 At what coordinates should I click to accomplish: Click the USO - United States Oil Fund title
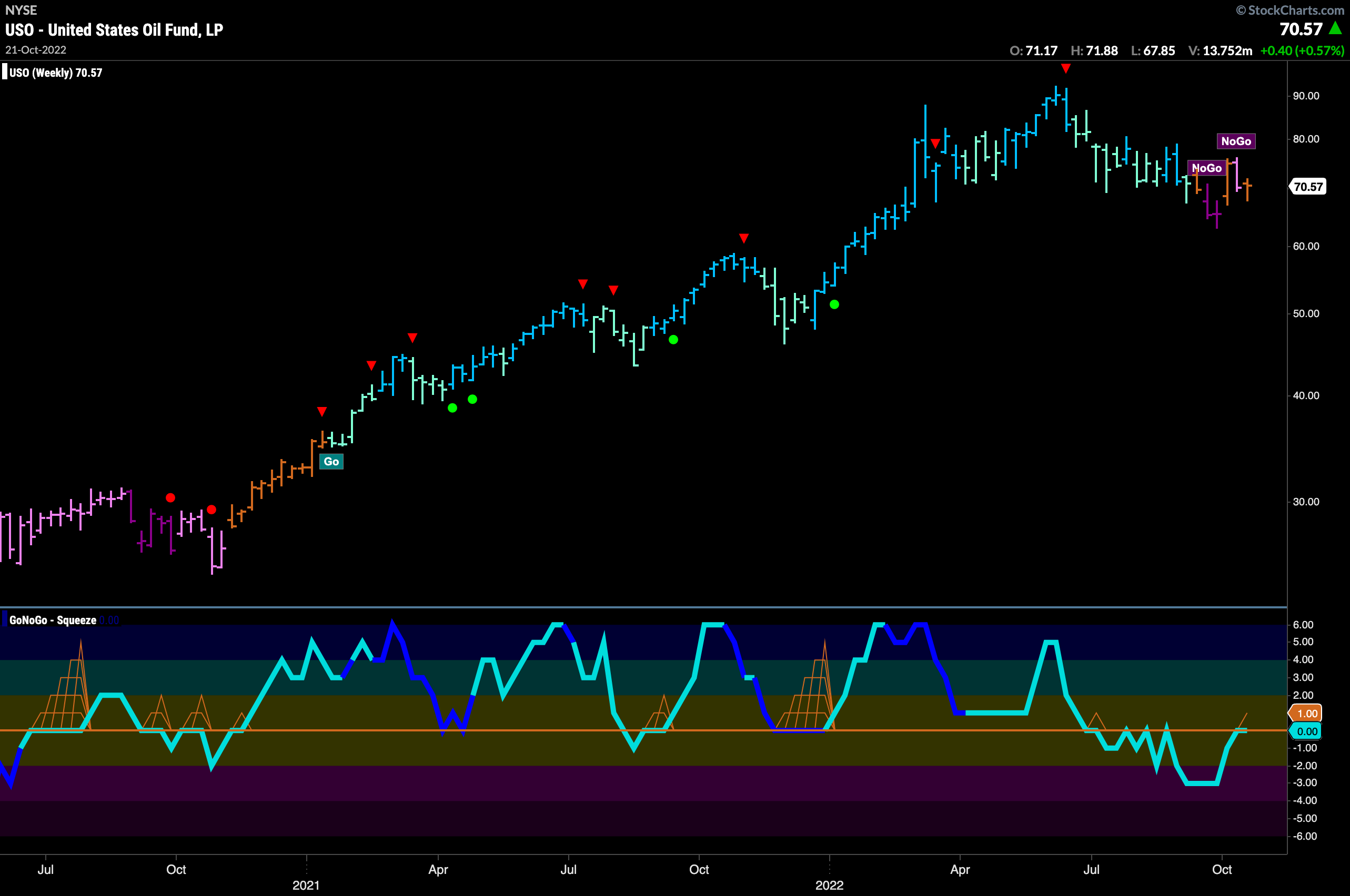click(x=114, y=30)
